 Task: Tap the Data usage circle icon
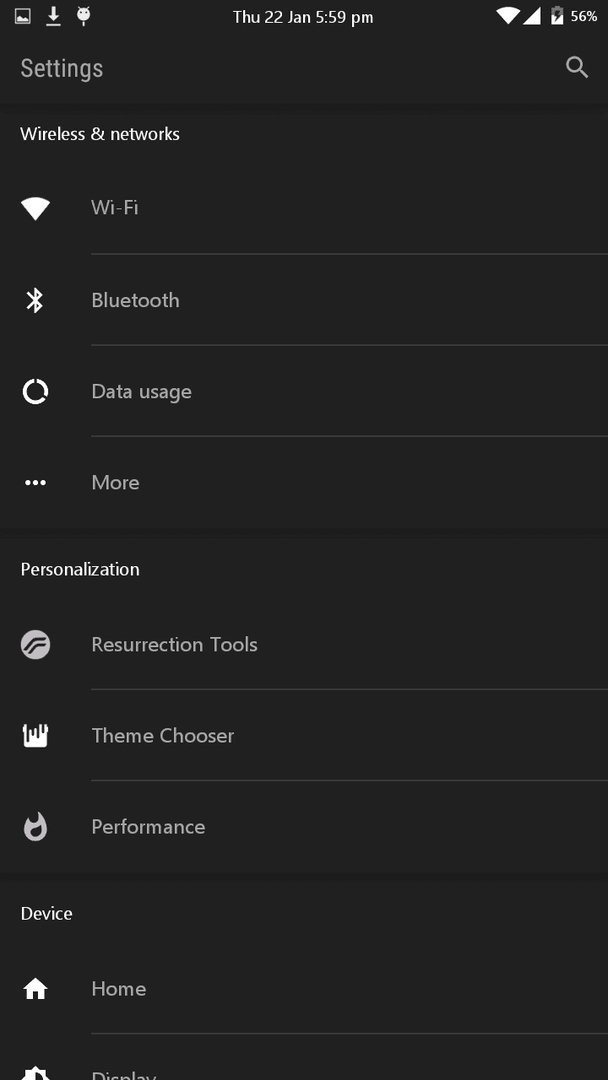(x=35, y=391)
